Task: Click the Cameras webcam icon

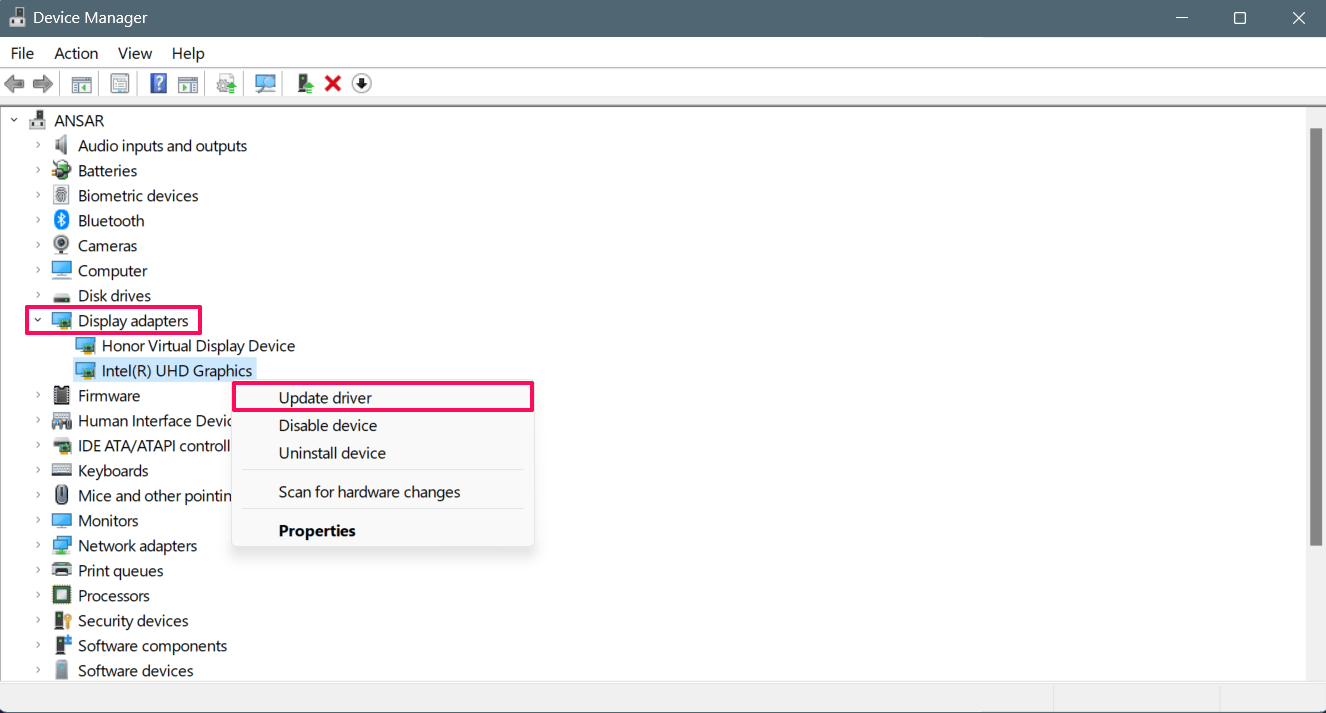Action: (x=62, y=245)
